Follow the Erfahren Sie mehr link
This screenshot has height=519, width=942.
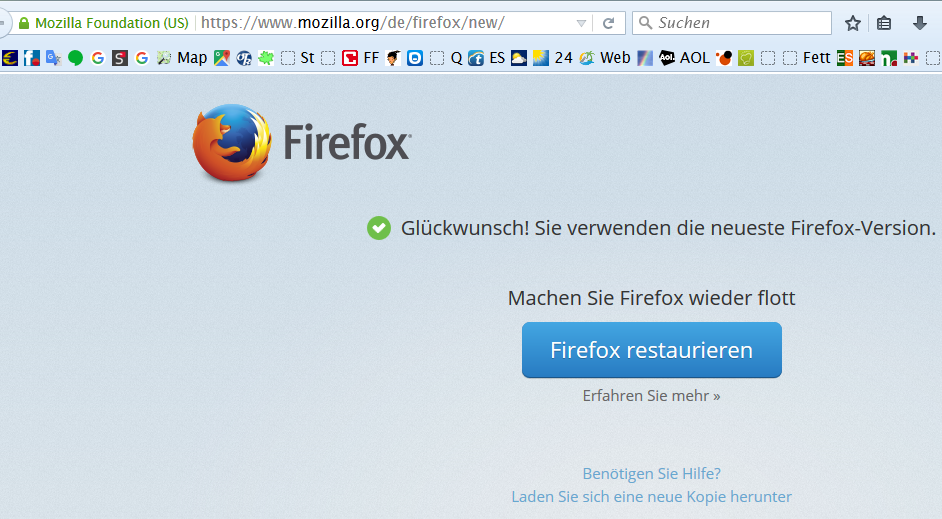pyautogui.click(x=652, y=396)
